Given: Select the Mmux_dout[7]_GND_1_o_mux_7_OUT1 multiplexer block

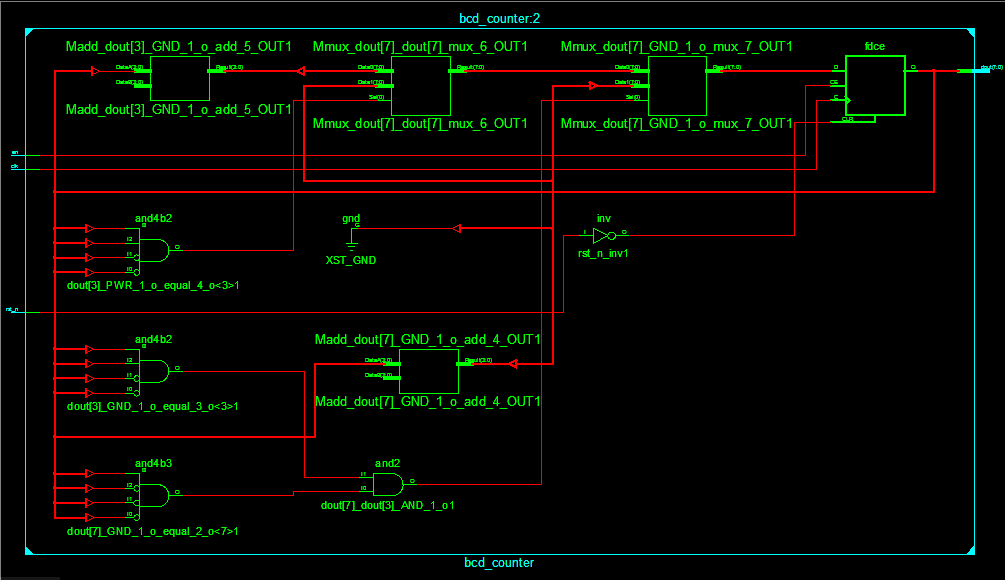Looking at the screenshot, I should (x=677, y=86).
